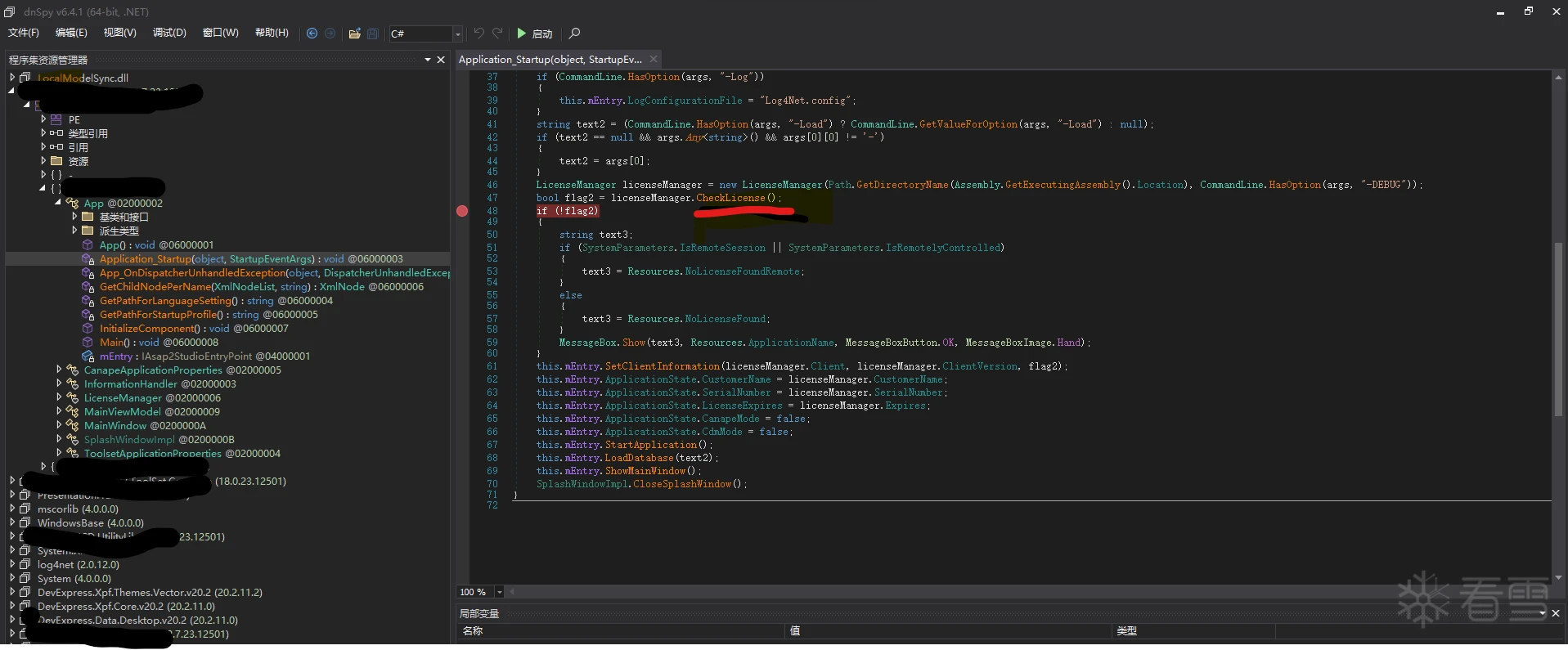1568x650 pixels.
Task: Click the search magnifier icon in toolbar
Action: [574, 34]
